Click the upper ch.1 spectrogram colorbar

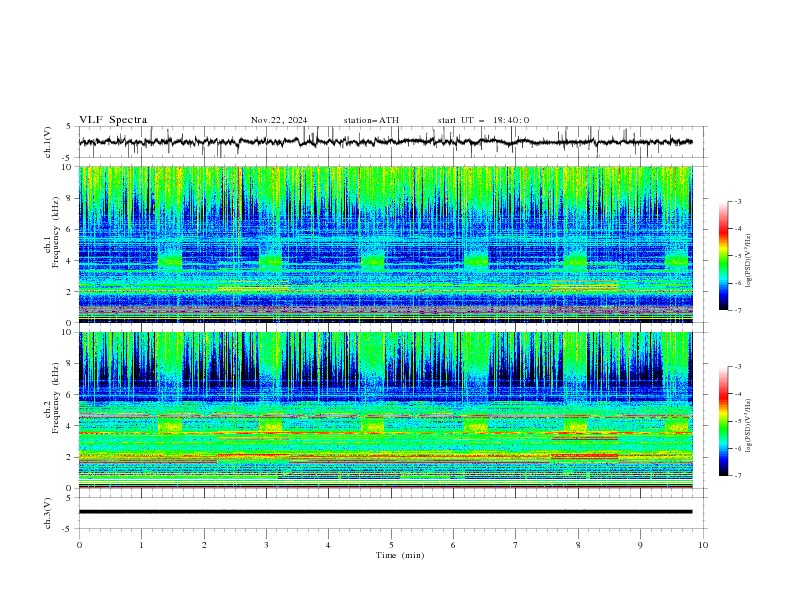tap(724, 256)
